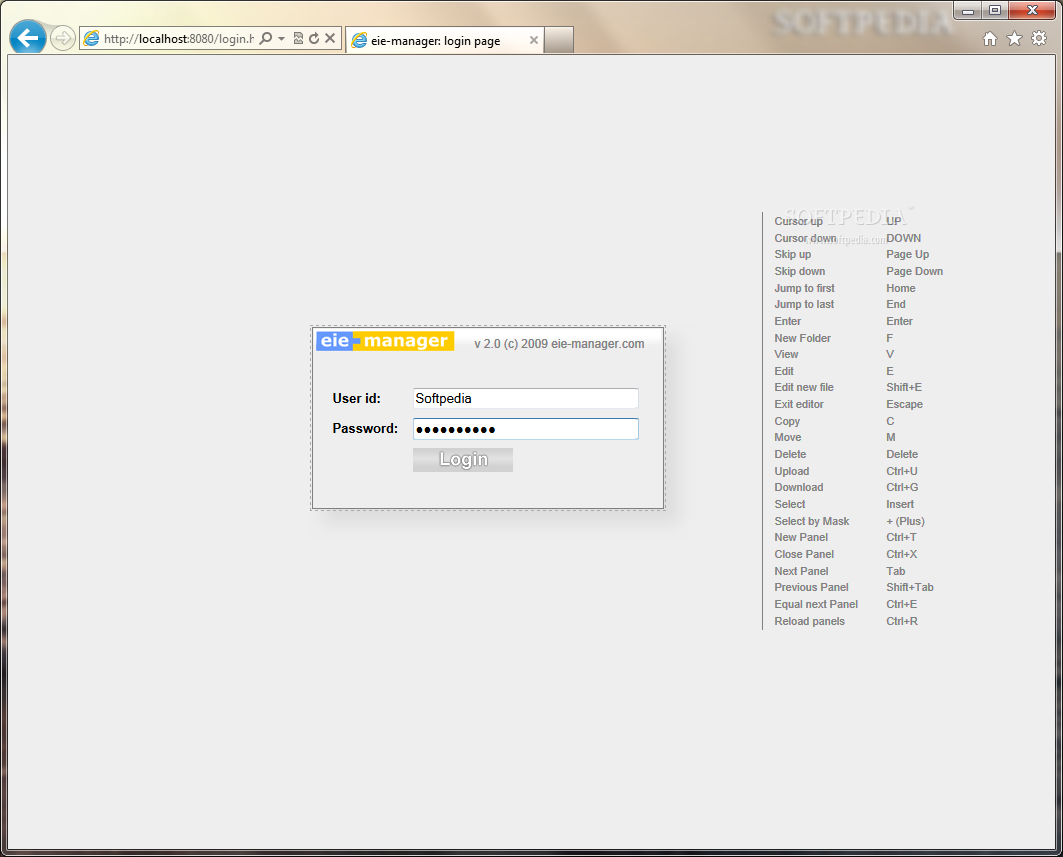The image size is (1063, 857).
Task: Refresh the page with the reload icon
Action: [314, 39]
